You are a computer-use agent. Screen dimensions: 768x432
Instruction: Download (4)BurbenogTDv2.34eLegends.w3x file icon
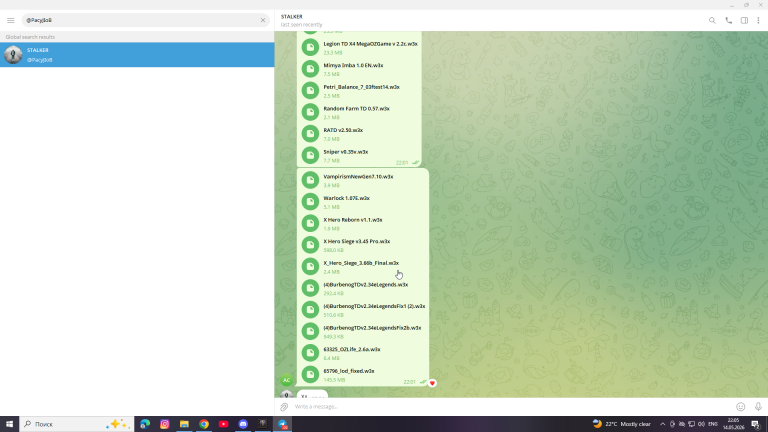pos(310,288)
